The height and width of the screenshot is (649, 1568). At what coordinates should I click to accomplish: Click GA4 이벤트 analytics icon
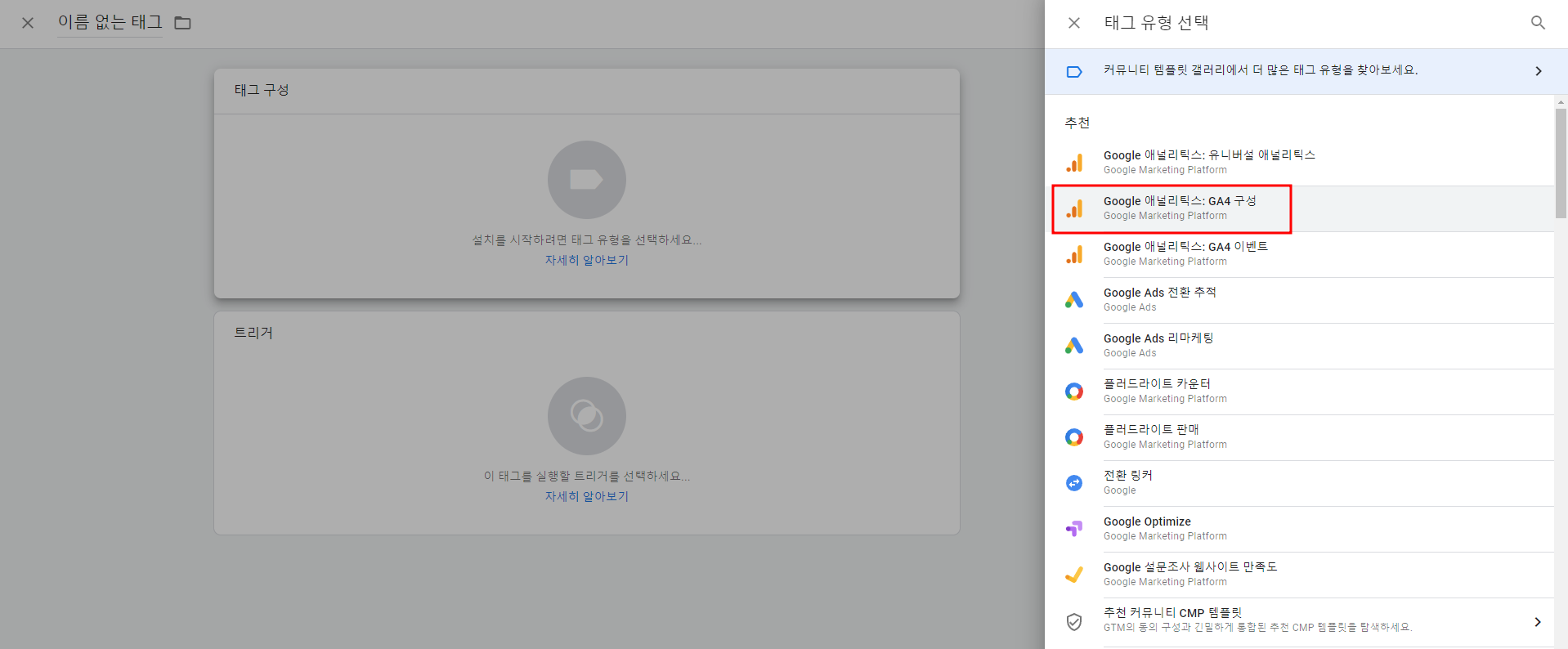click(x=1074, y=254)
